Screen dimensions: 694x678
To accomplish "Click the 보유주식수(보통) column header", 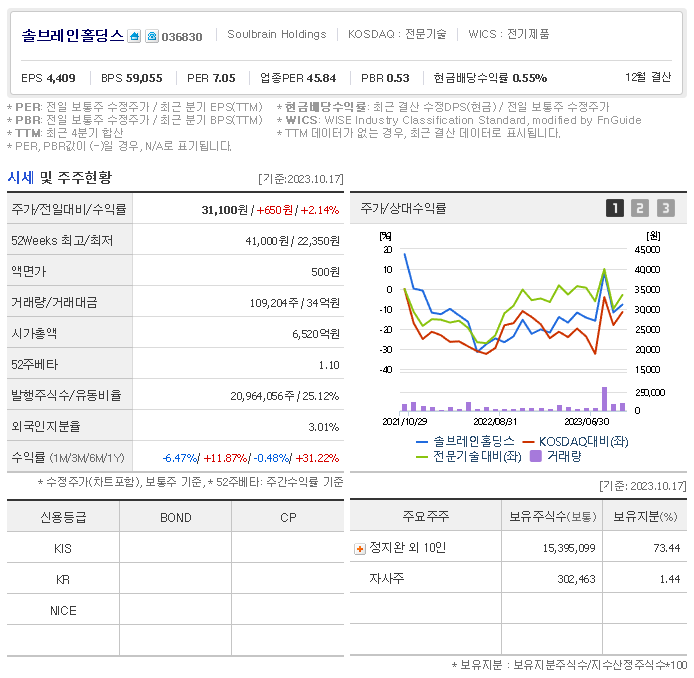I will [552, 516].
